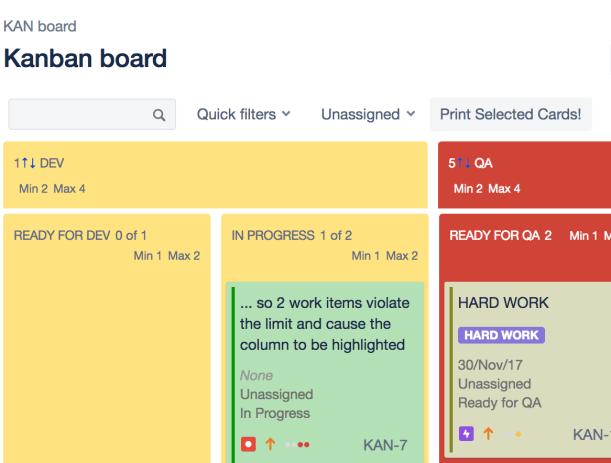Click the red bug issue type icon on KAN-7
This screenshot has height=463, width=611.
pos(248,444)
